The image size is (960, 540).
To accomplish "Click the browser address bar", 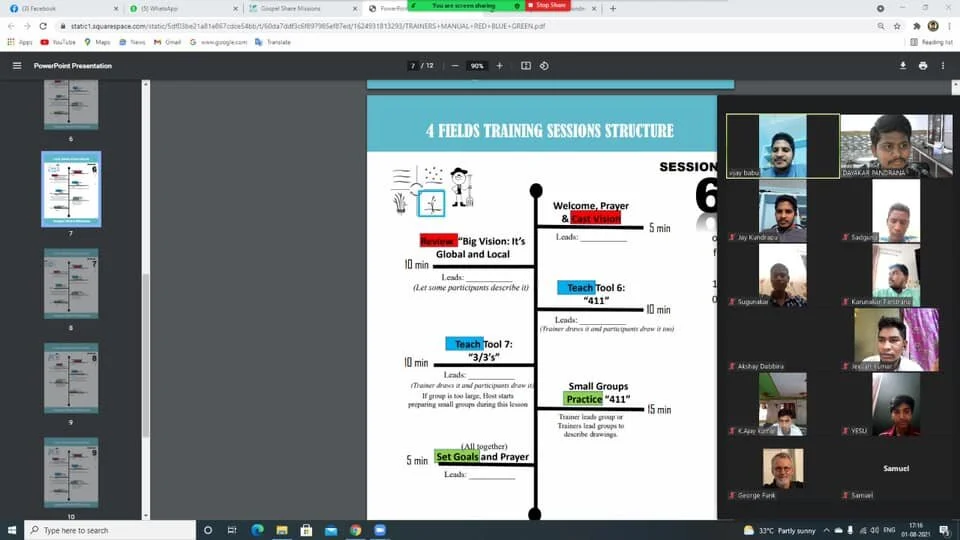I will coord(465,26).
